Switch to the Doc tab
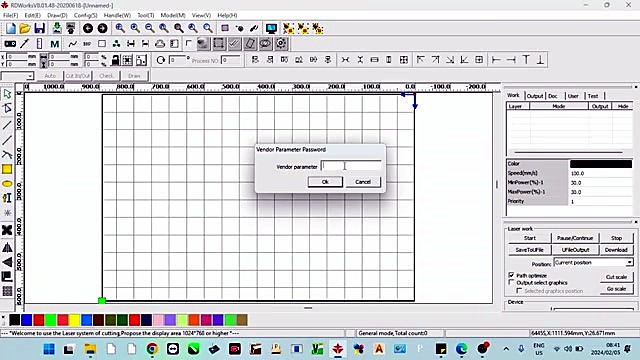This screenshot has height=360, width=640. tap(553, 96)
